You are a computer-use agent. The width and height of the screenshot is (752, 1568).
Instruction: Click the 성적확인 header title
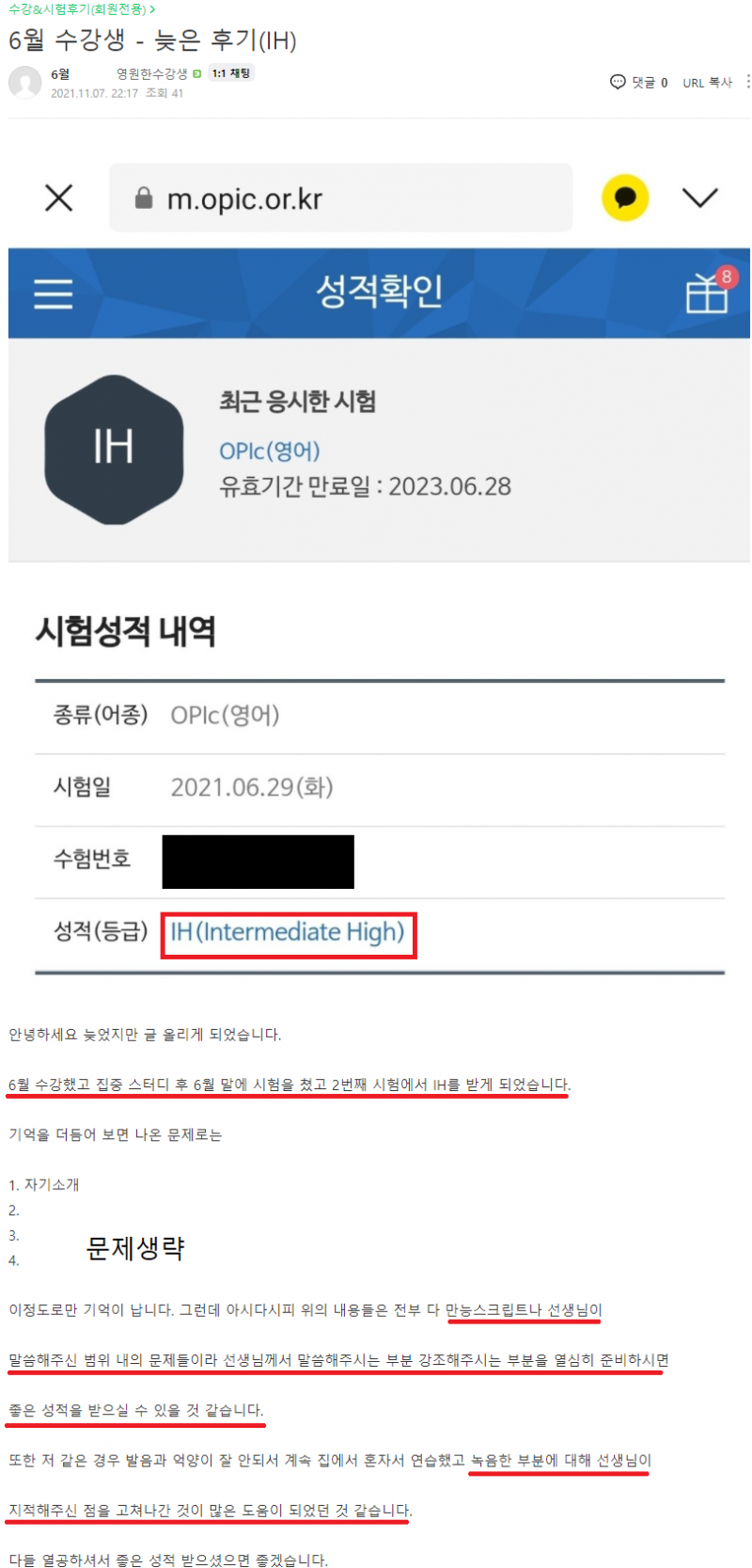(x=379, y=291)
